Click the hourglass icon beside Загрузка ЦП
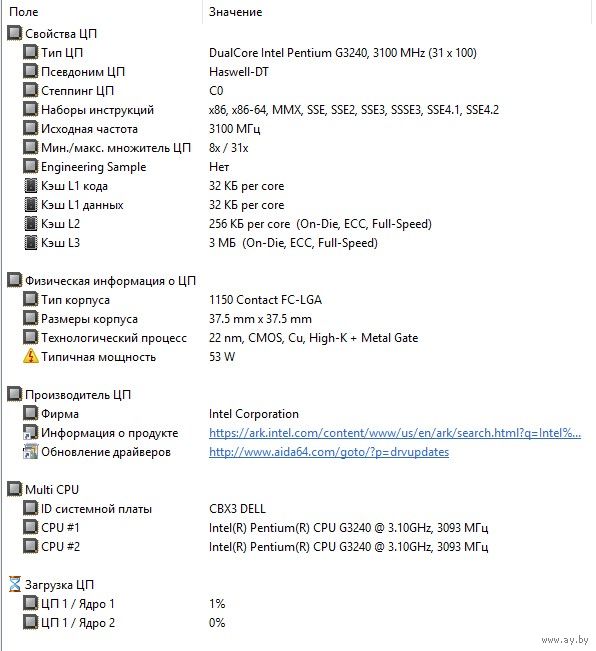 (x=15, y=584)
